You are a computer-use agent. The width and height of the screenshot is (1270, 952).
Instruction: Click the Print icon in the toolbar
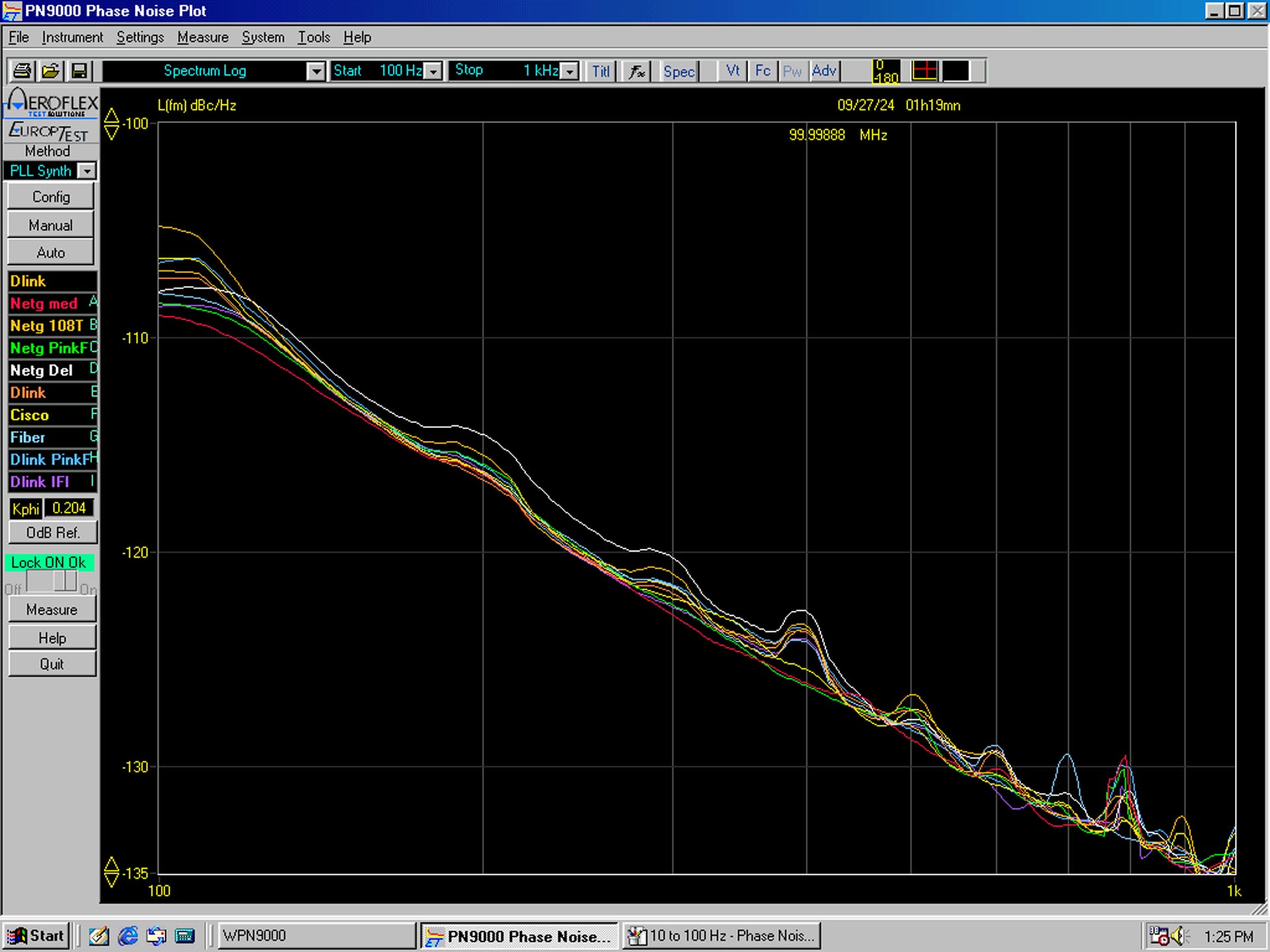pyautogui.click(x=22, y=71)
